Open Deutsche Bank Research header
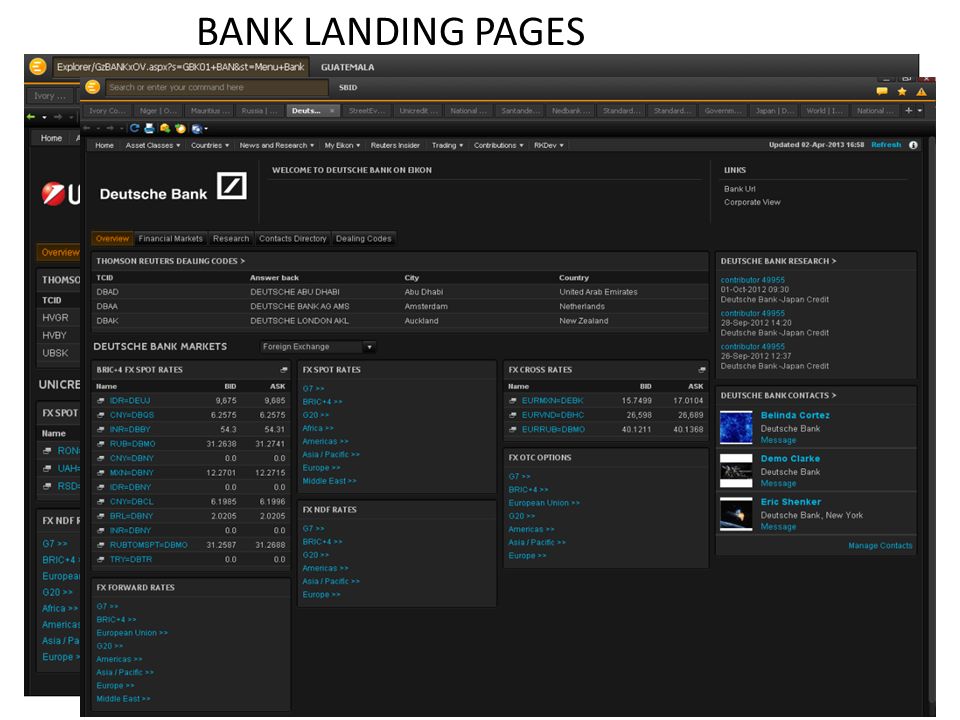The image size is (960, 720). pyautogui.click(x=778, y=261)
